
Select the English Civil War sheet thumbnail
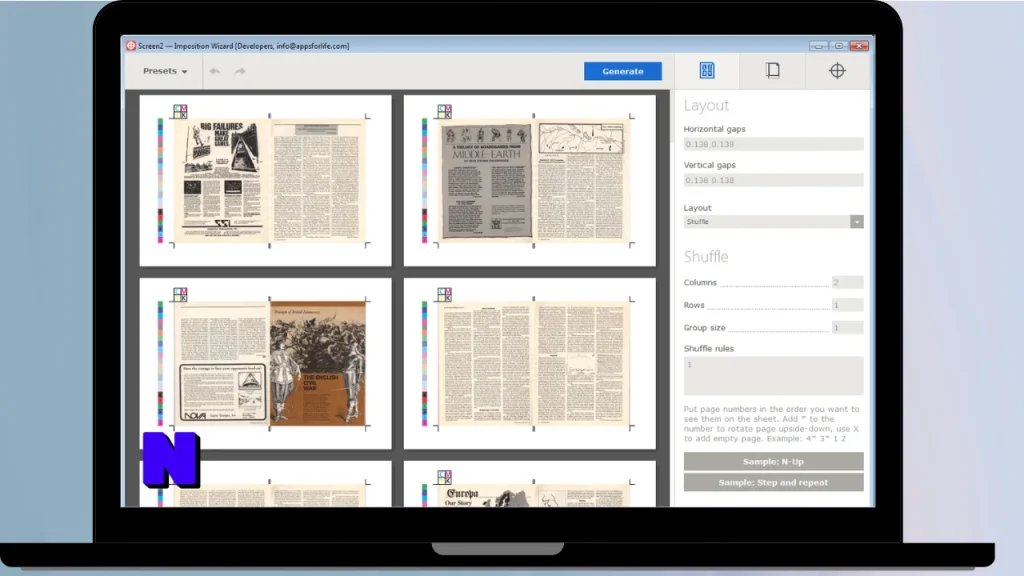point(266,364)
